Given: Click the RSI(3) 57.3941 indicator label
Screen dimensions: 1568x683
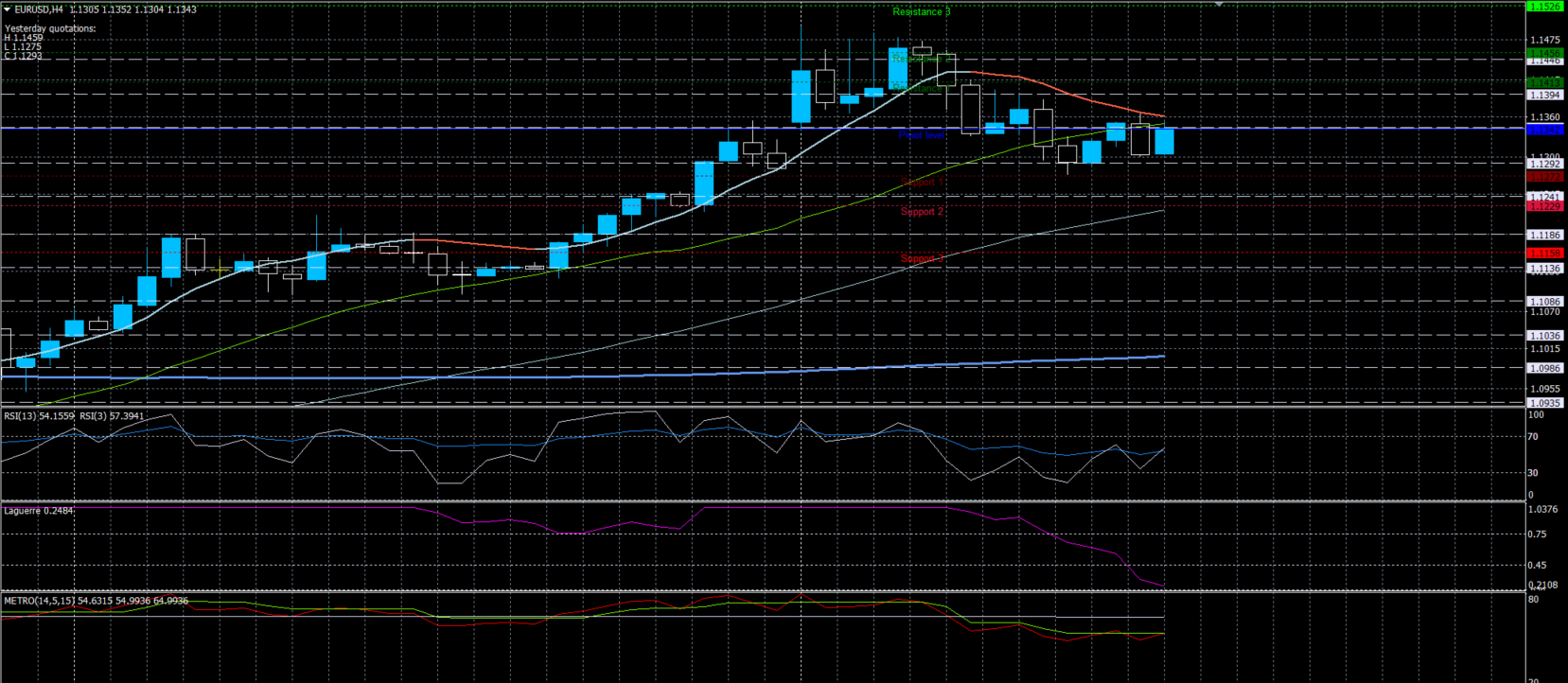Looking at the screenshot, I should click(112, 416).
